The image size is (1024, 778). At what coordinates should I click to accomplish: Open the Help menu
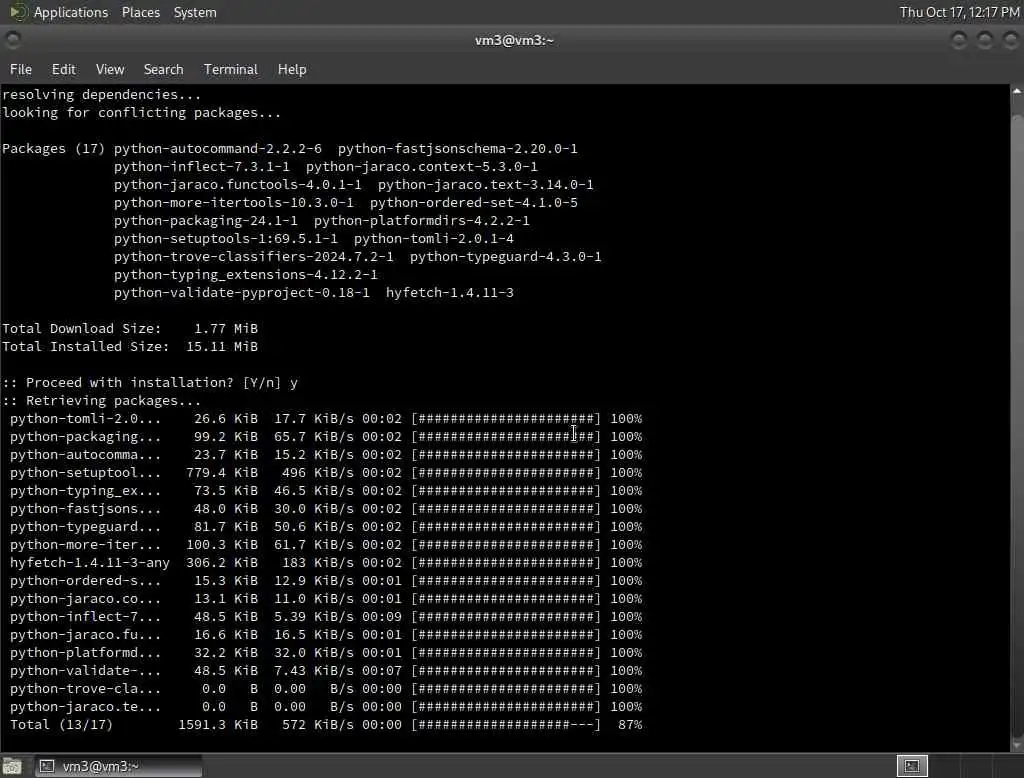coord(292,69)
